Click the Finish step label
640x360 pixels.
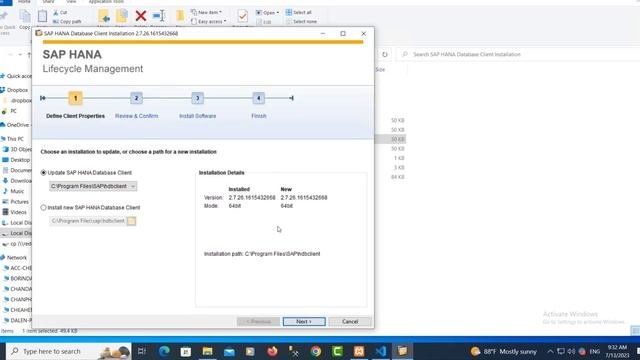pyautogui.click(x=259, y=116)
